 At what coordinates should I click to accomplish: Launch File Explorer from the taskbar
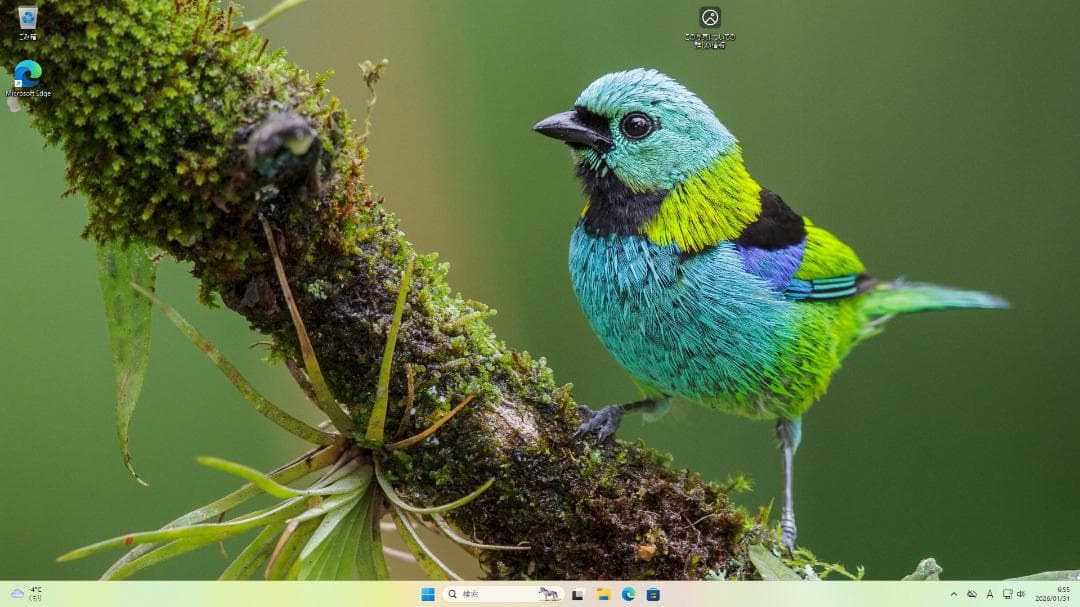(603, 594)
